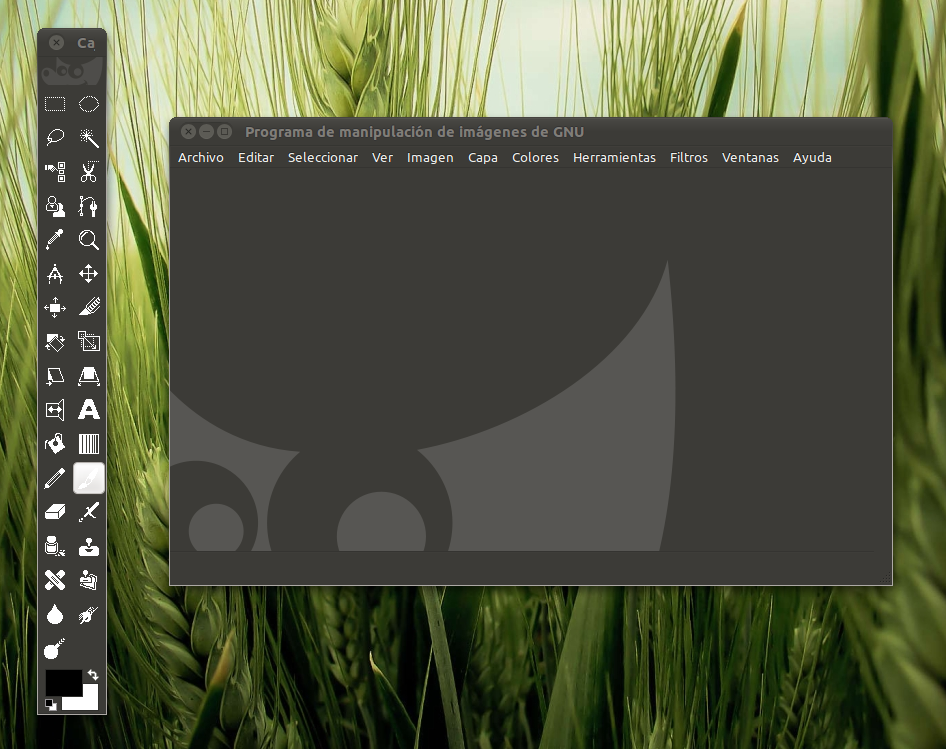Activate the Foreground Select tool
Screen dimensions: 946x749
55,206
